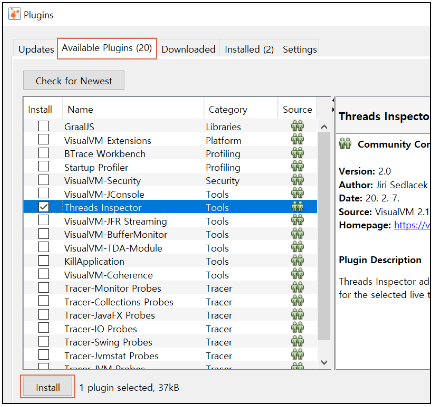
Task: Click community source icon for Tracer-JavaFX Probes row
Action: pyautogui.click(x=297, y=315)
